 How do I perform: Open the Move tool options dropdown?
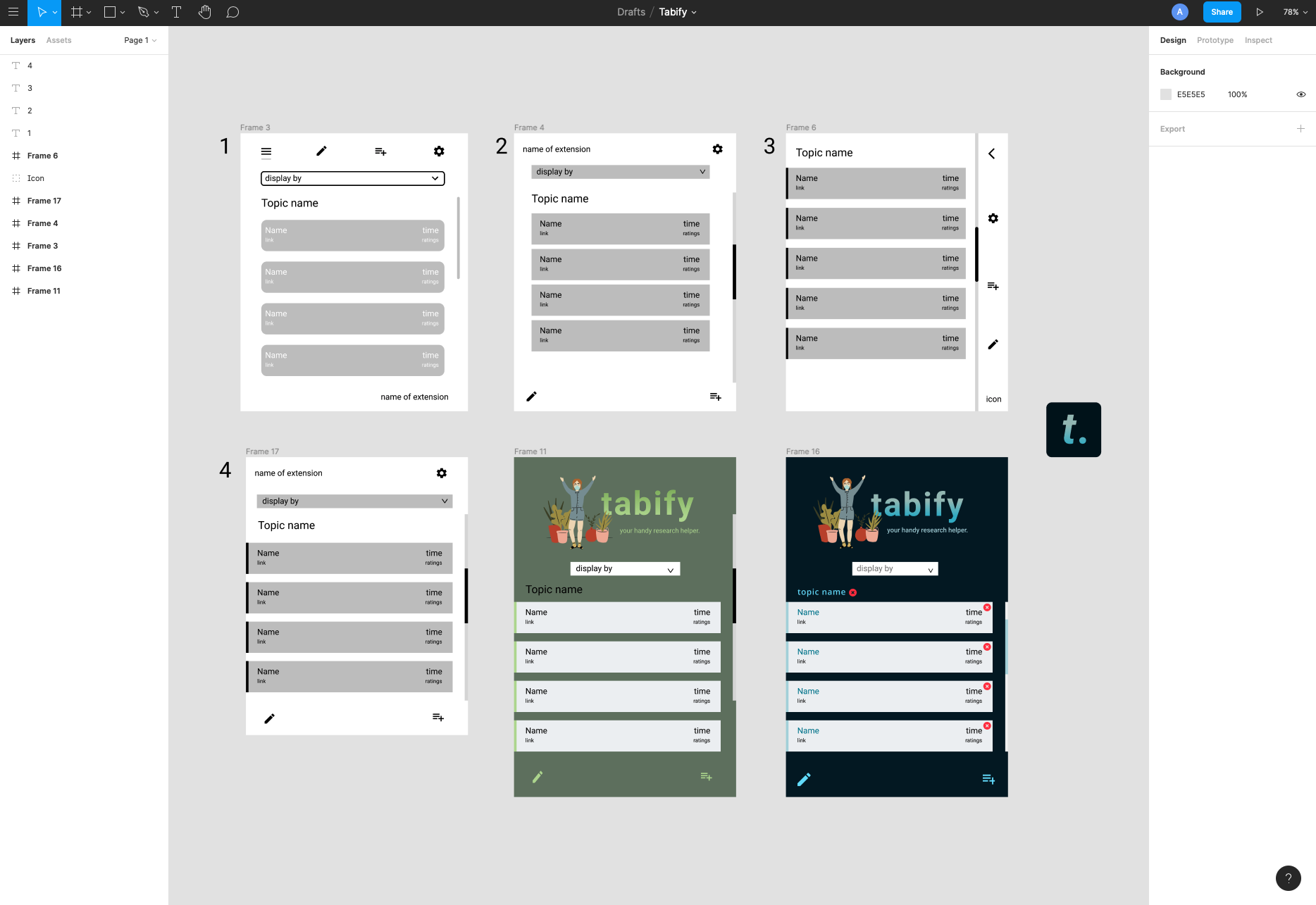click(x=55, y=13)
